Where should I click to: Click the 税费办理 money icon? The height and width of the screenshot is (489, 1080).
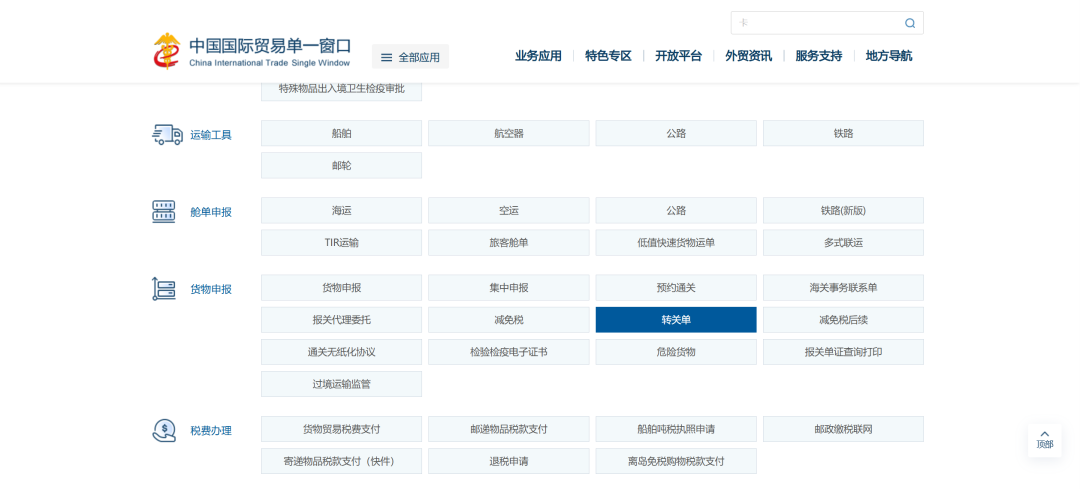coord(164,430)
